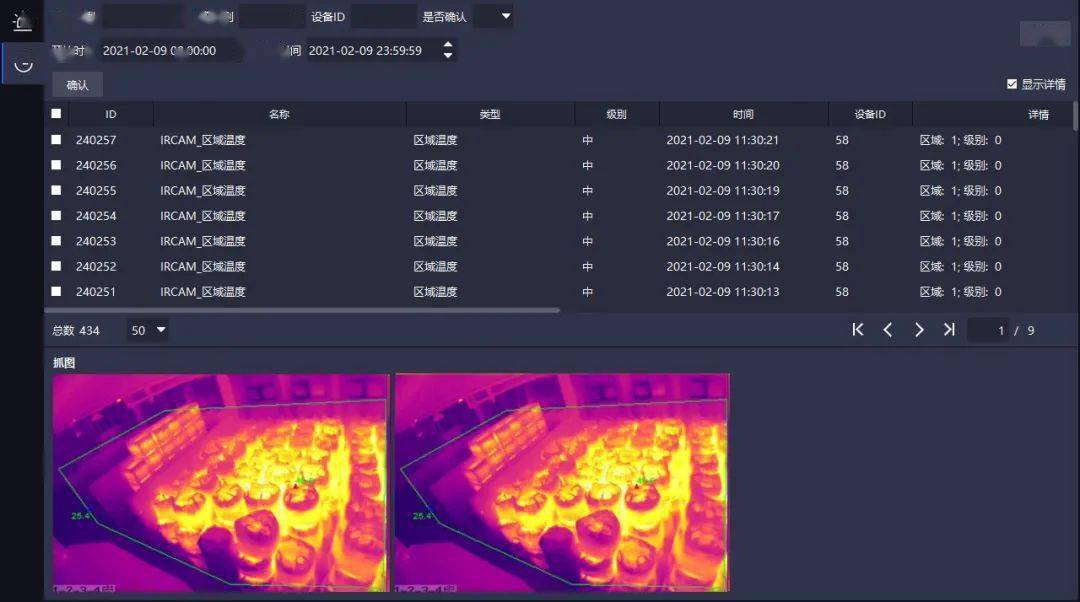Jump to last page of results
Viewport: 1080px width, 602px height.
(x=949, y=330)
